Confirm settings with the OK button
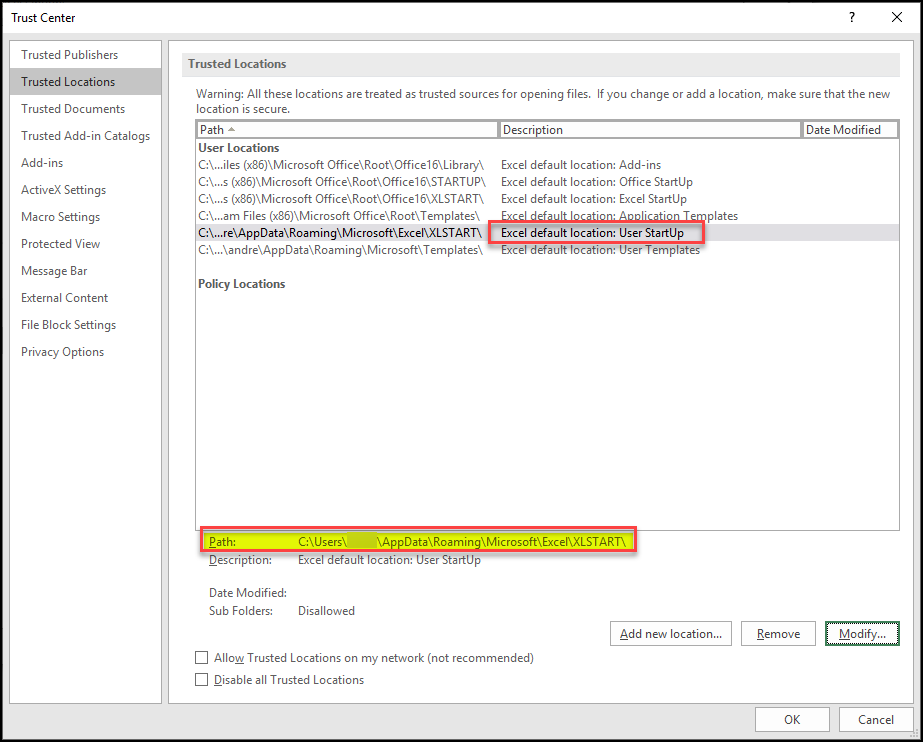 click(x=792, y=719)
